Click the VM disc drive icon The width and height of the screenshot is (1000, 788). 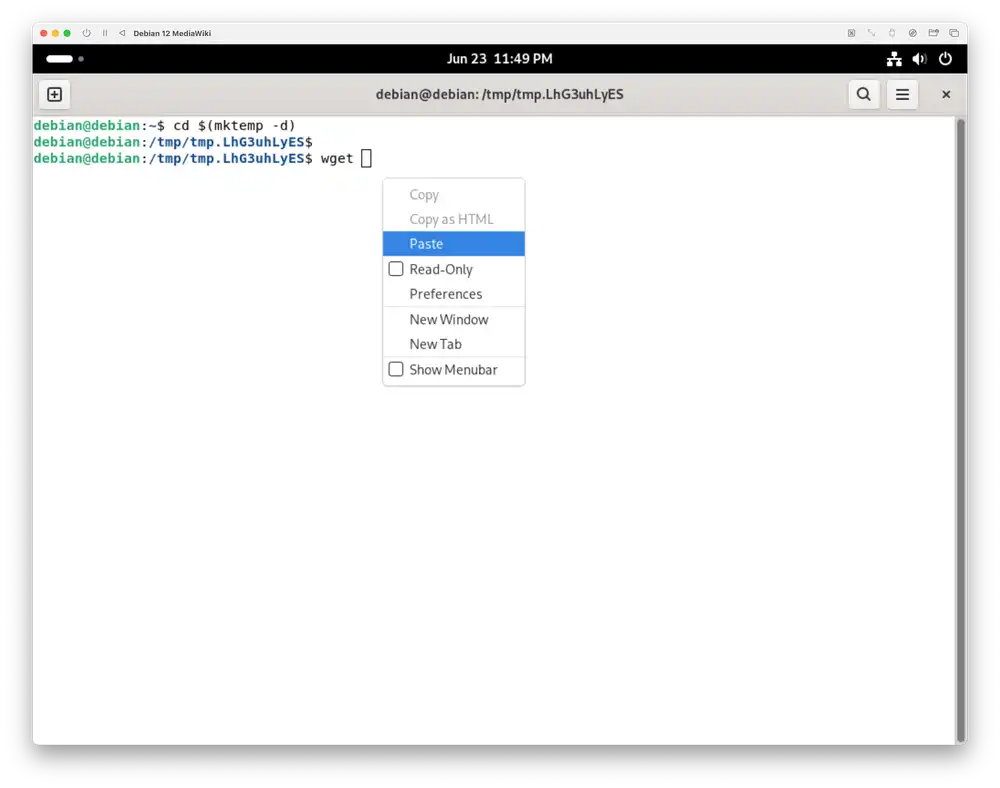coord(913,33)
